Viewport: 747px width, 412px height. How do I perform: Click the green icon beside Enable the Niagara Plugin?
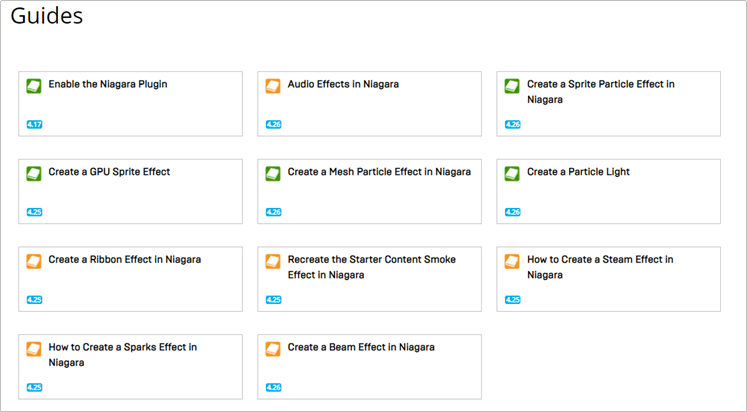click(34, 86)
